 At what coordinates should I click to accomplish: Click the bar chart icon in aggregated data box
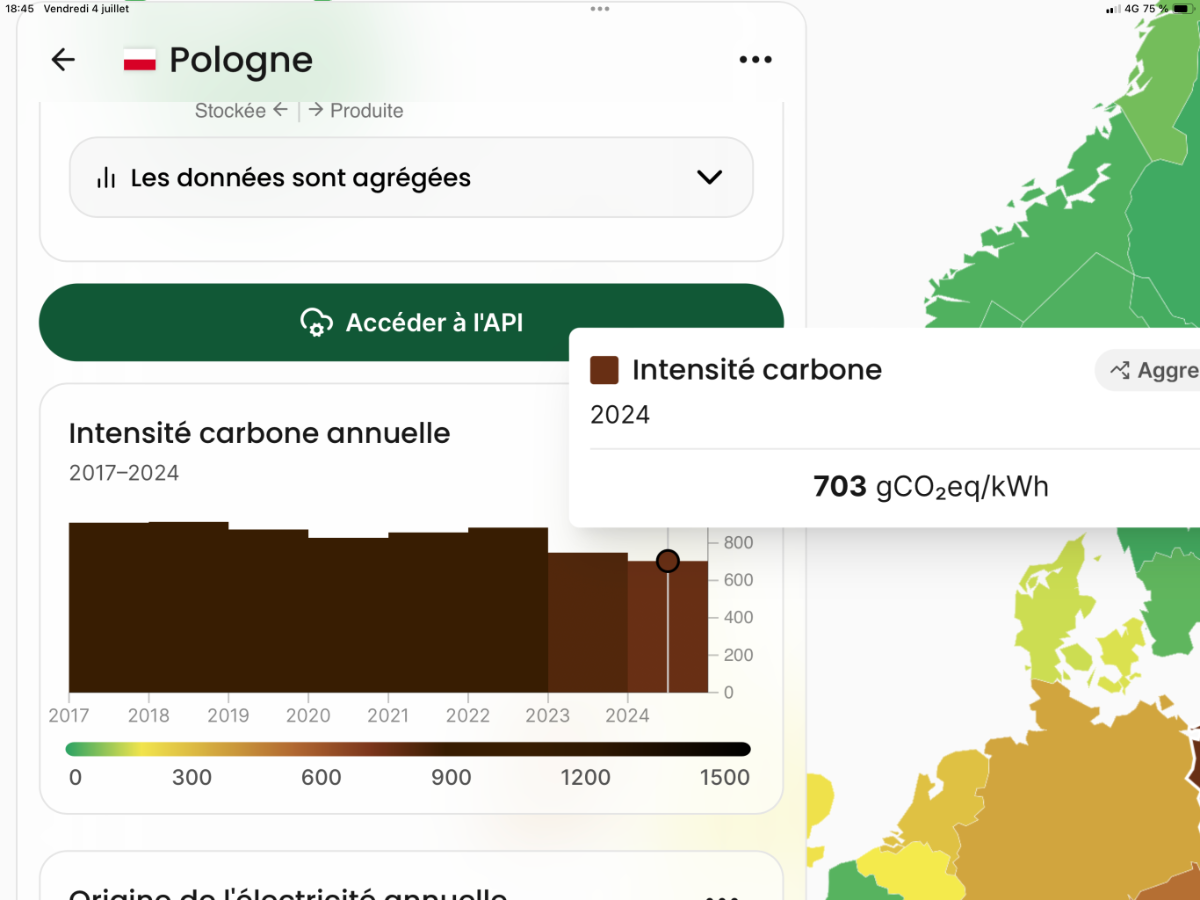coord(105,178)
